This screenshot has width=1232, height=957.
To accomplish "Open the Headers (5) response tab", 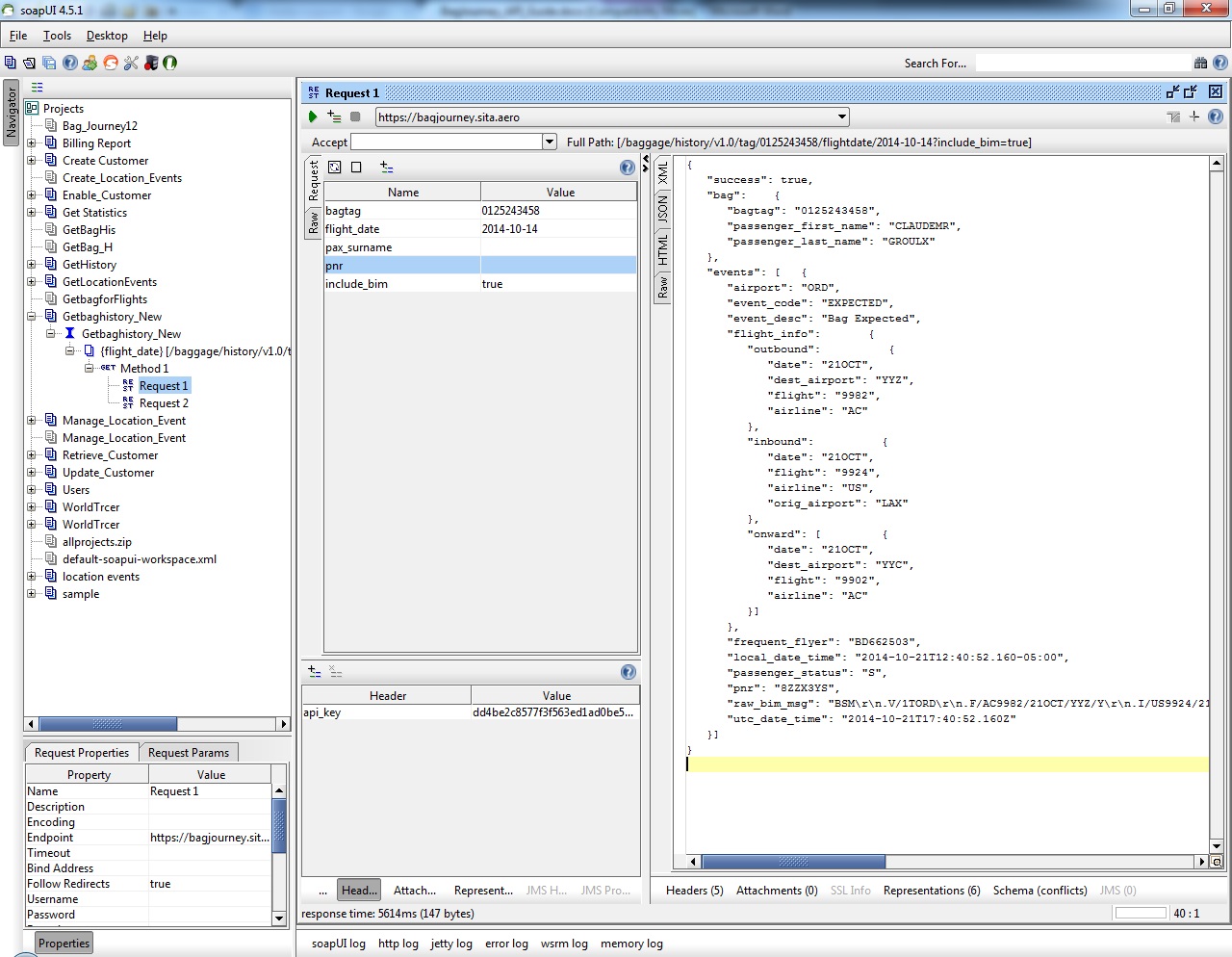I will click(x=694, y=891).
